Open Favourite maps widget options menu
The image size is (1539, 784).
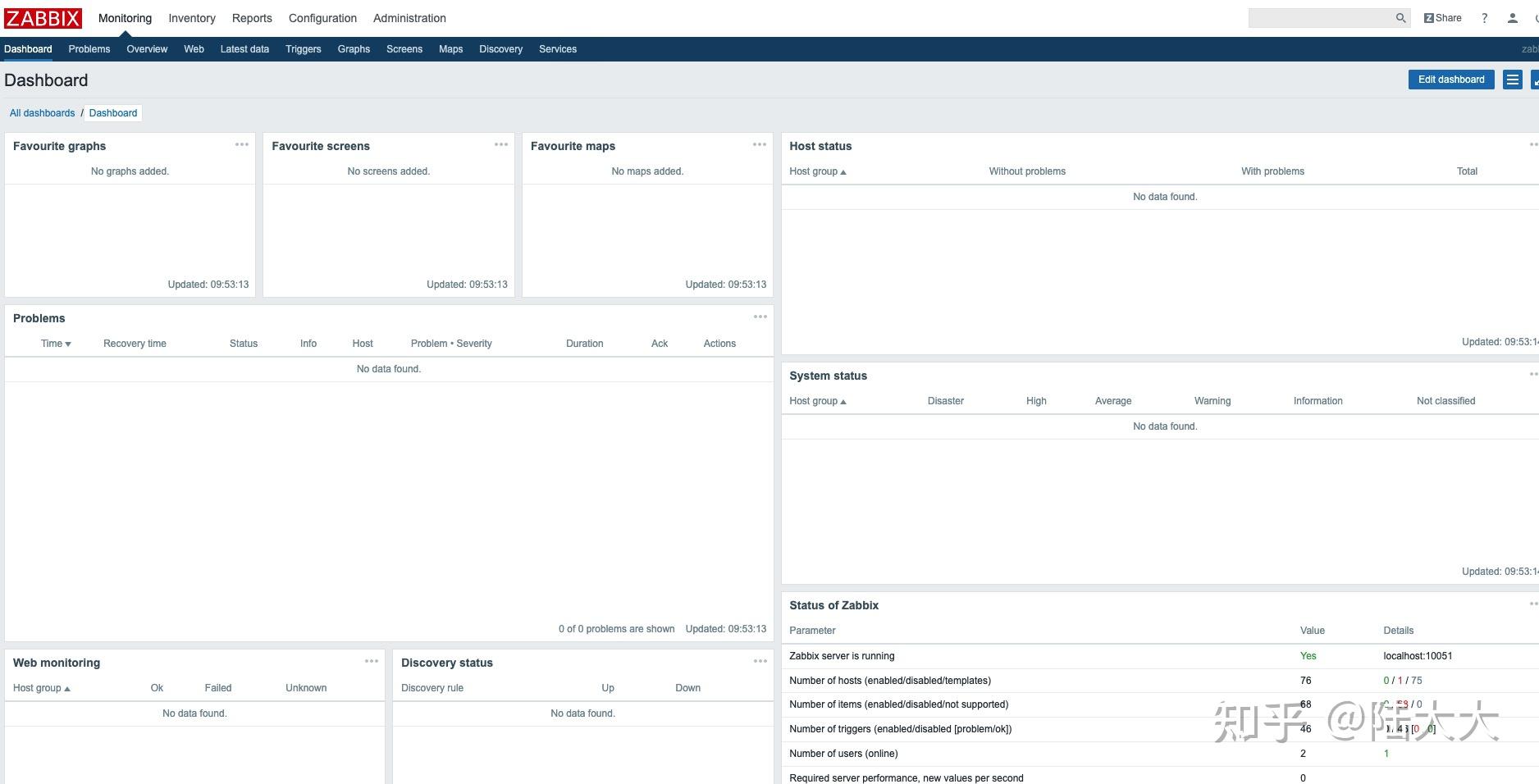(x=760, y=144)
